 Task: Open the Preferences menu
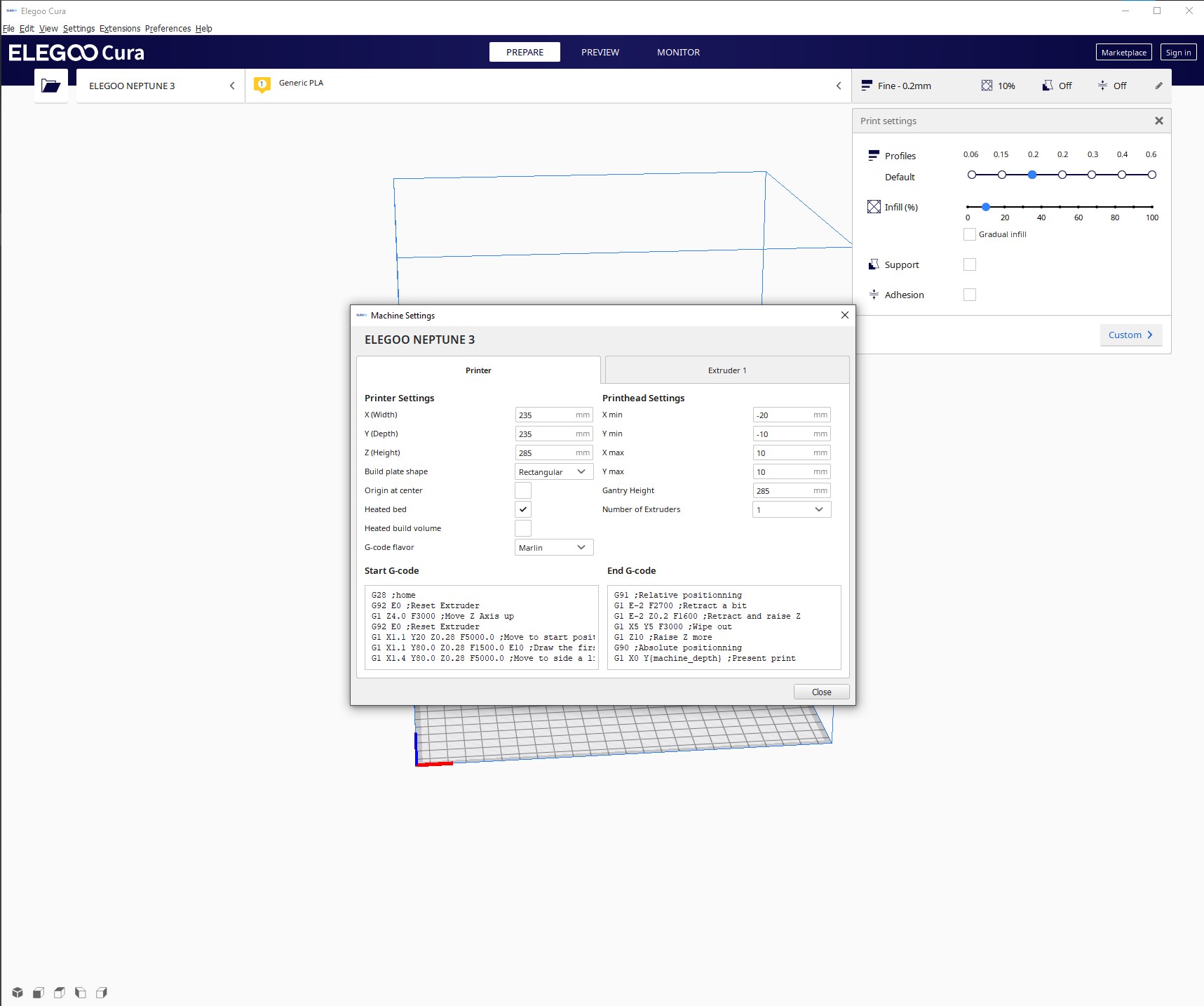[168, 29]
